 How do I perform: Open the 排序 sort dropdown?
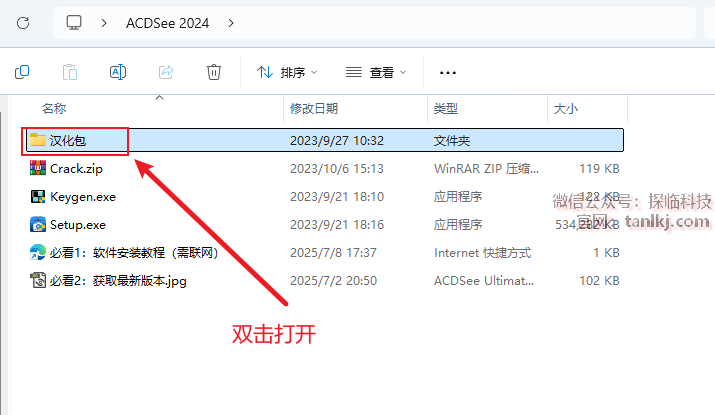click(287, 72)
